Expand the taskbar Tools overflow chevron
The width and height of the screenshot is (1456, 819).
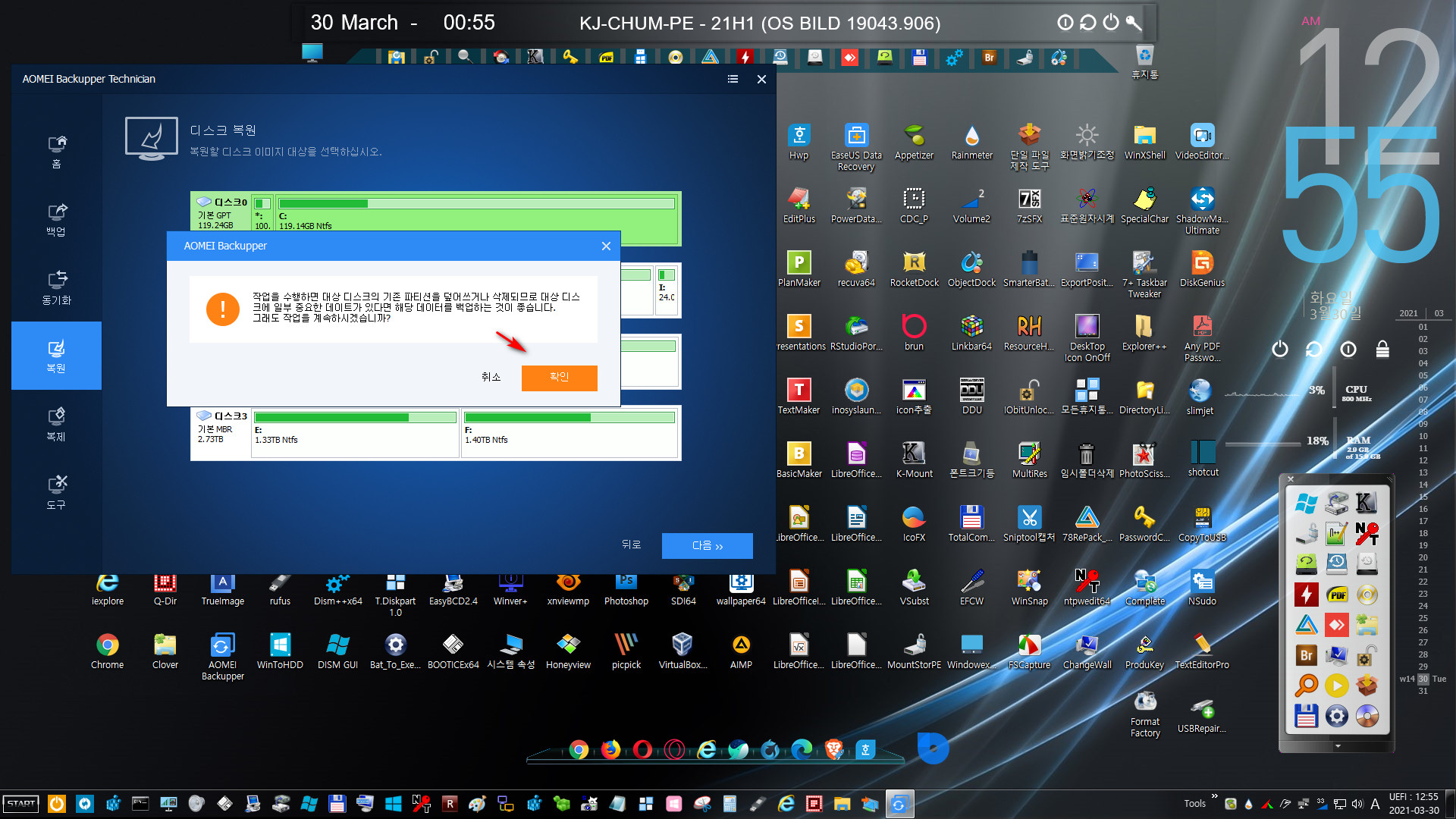click(x=1214, y=796)
